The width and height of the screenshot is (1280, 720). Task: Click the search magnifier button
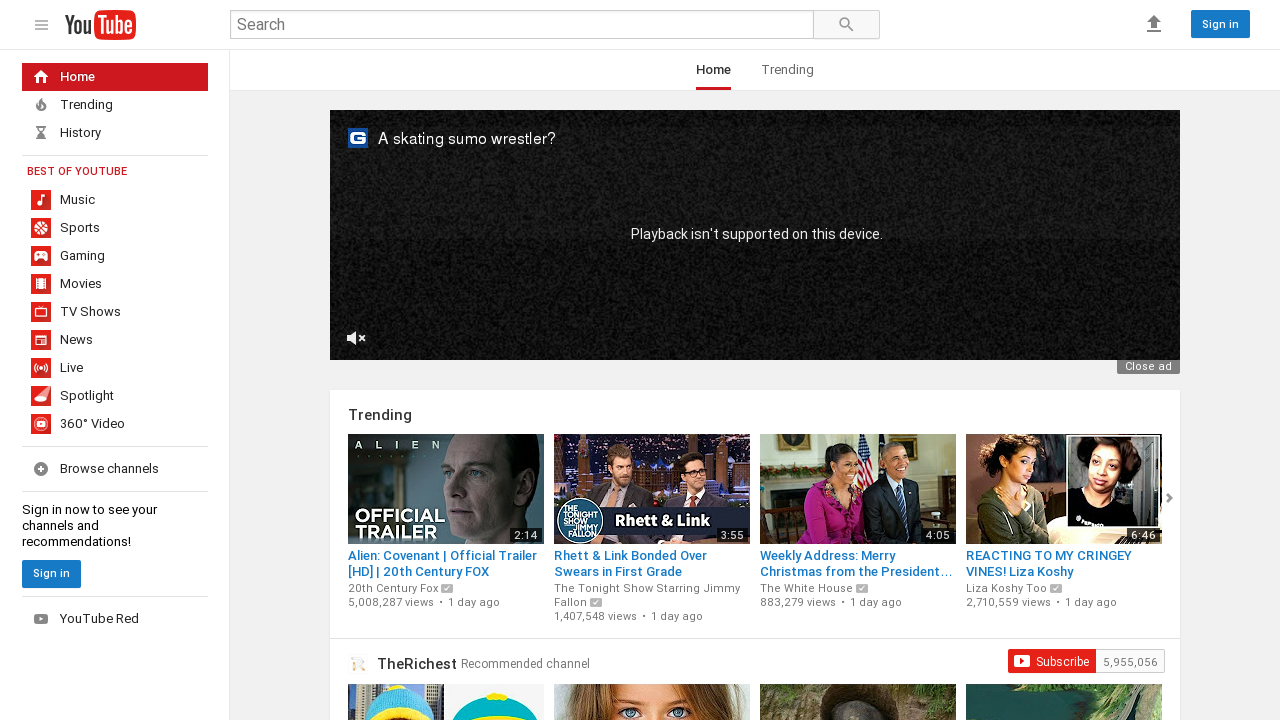[x=846, y=25]
